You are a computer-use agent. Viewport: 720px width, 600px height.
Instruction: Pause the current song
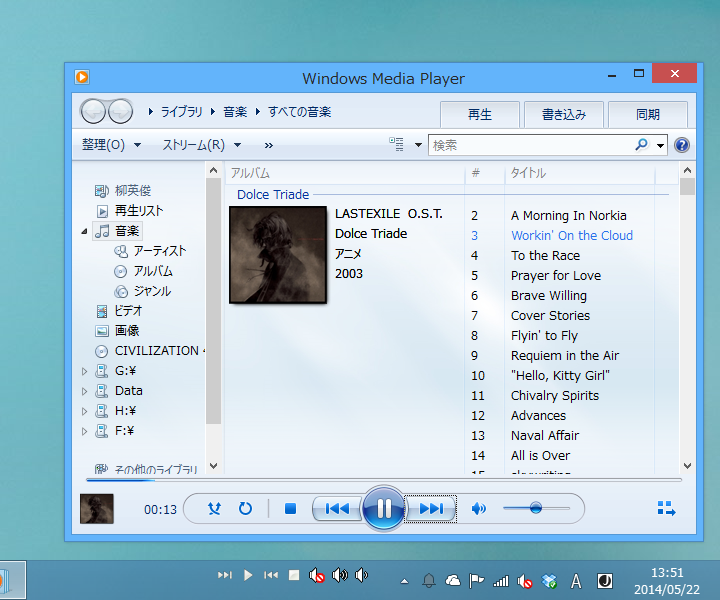tap(383, 508)
